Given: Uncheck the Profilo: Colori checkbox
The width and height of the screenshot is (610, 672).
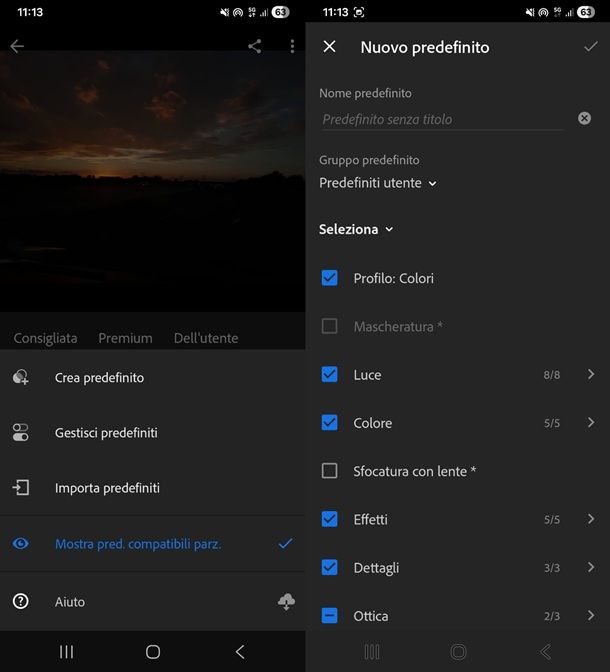Looking at the screenshot, I should pos(329,278).
